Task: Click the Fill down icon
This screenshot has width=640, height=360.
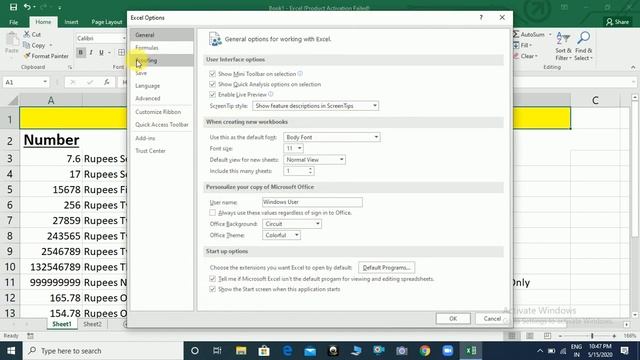Action: 516,45
